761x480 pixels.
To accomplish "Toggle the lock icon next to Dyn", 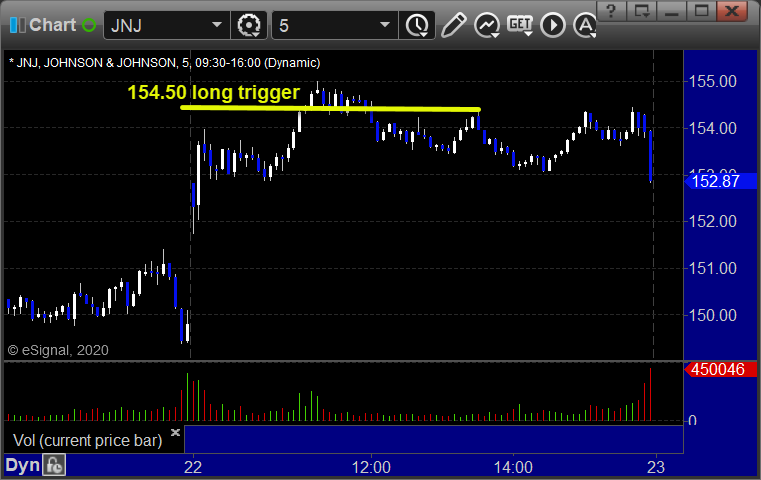I will pyautogui.click(x=54, y=465).
